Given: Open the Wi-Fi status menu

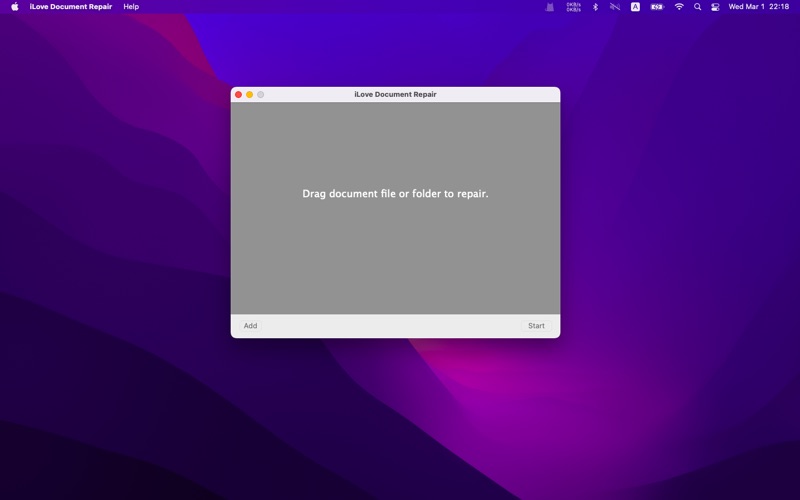Looking at the screenshot, I should (679, 7).
